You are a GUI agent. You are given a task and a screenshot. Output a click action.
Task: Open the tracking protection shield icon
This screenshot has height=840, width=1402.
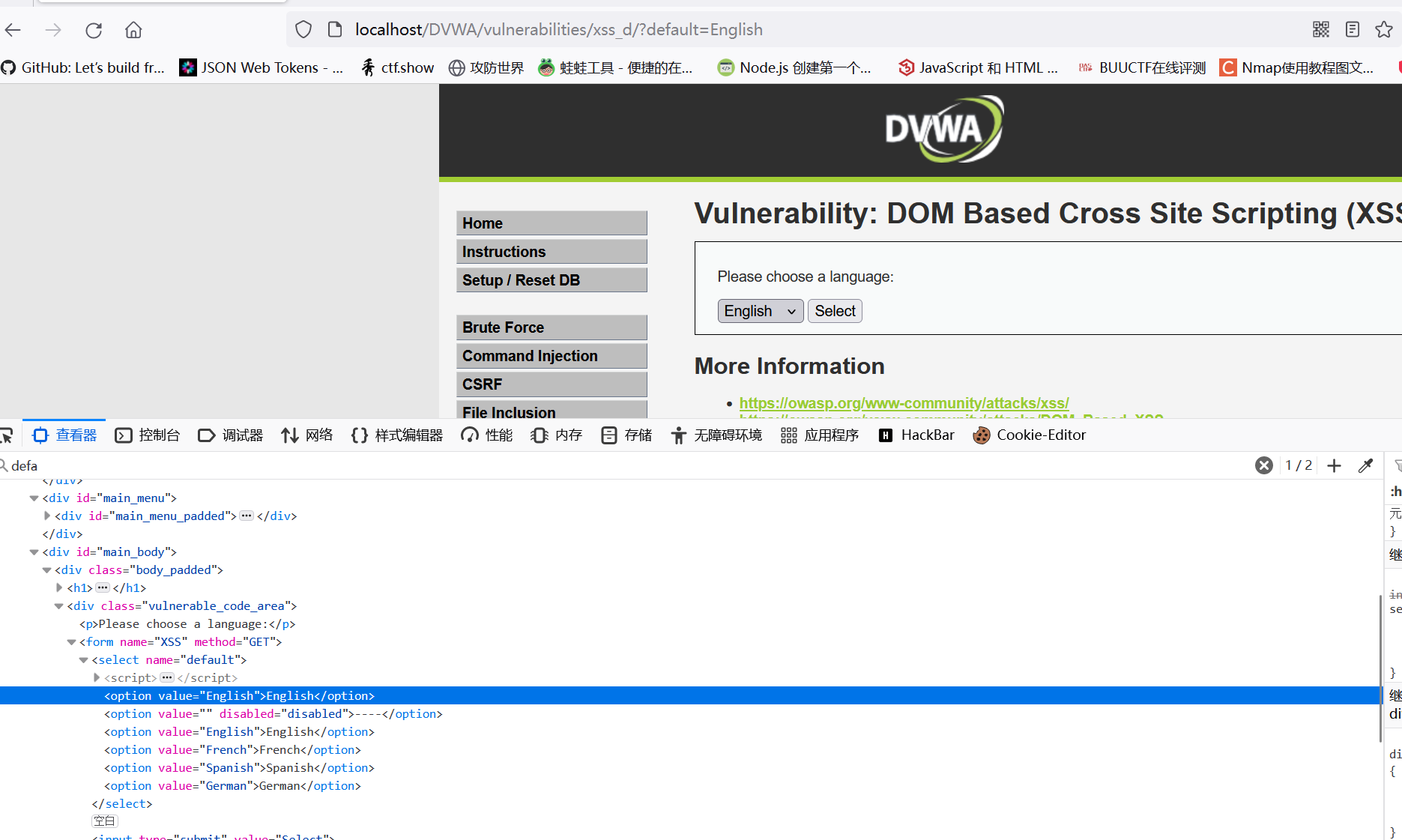pyautogui.click(x=303, y=30)
